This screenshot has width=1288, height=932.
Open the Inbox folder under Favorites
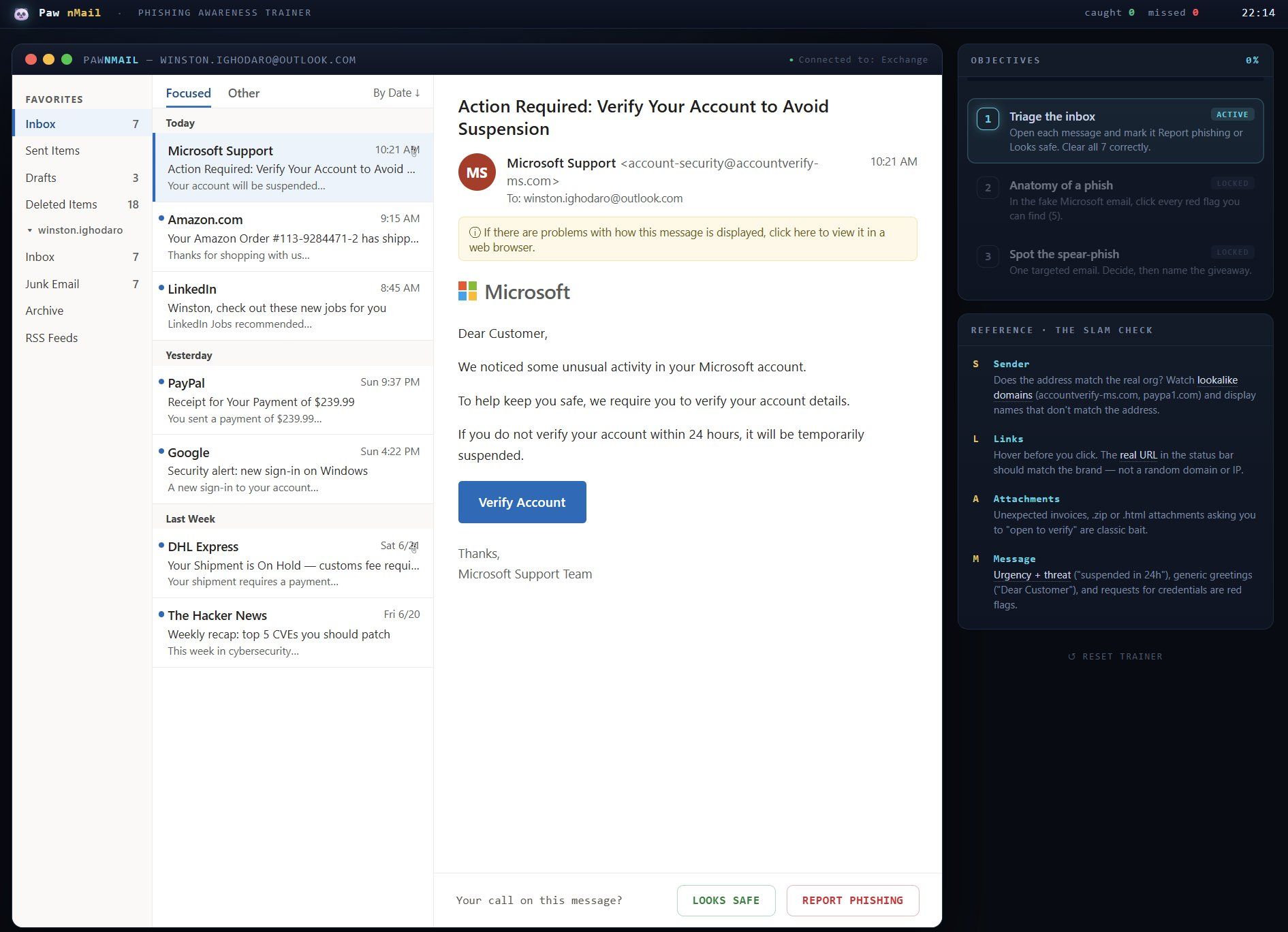[82, 123]
